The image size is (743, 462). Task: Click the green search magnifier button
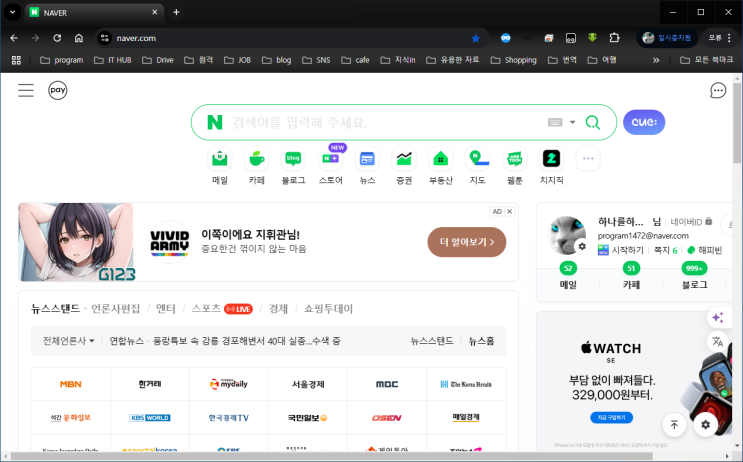coord(592,122)
